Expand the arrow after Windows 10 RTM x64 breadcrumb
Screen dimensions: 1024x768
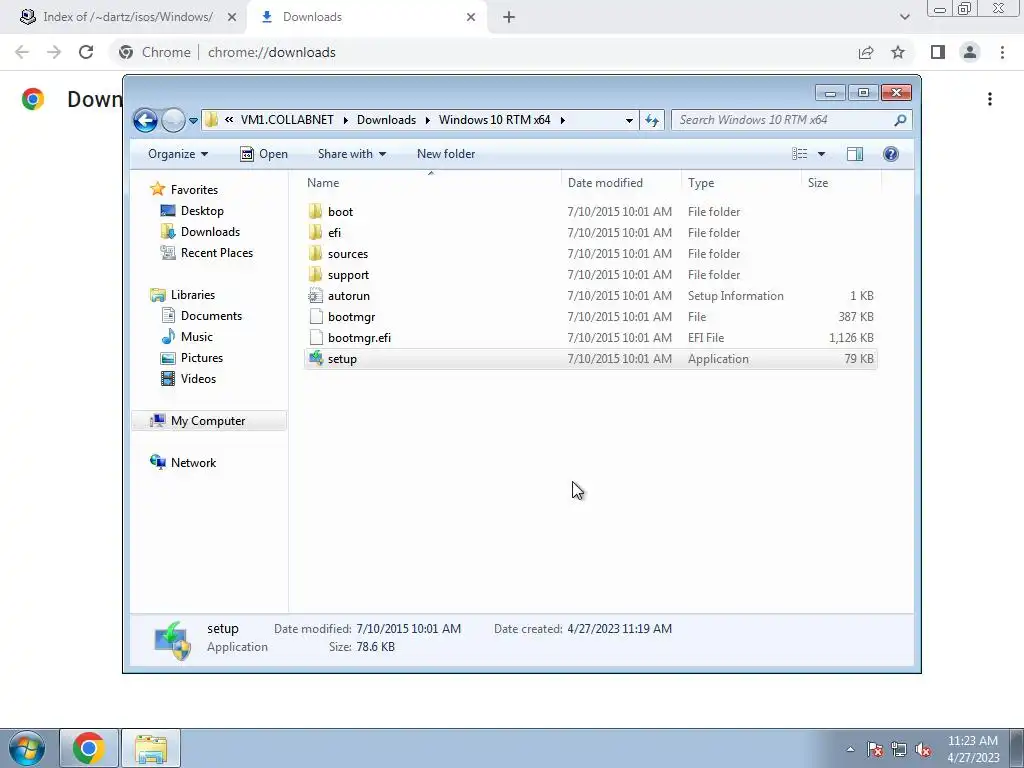pos(562,120)
